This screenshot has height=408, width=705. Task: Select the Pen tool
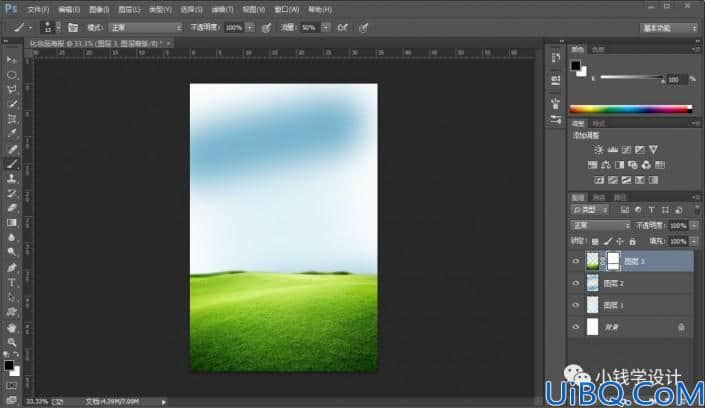click(x=12, y=268)
